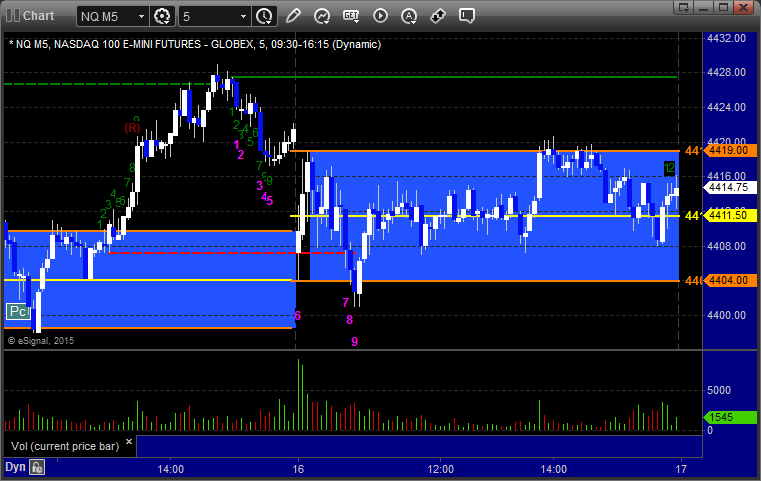Open the studies chart-line menu
The height and width of the screenshot is (481, 761).
(x=322, y=16)
